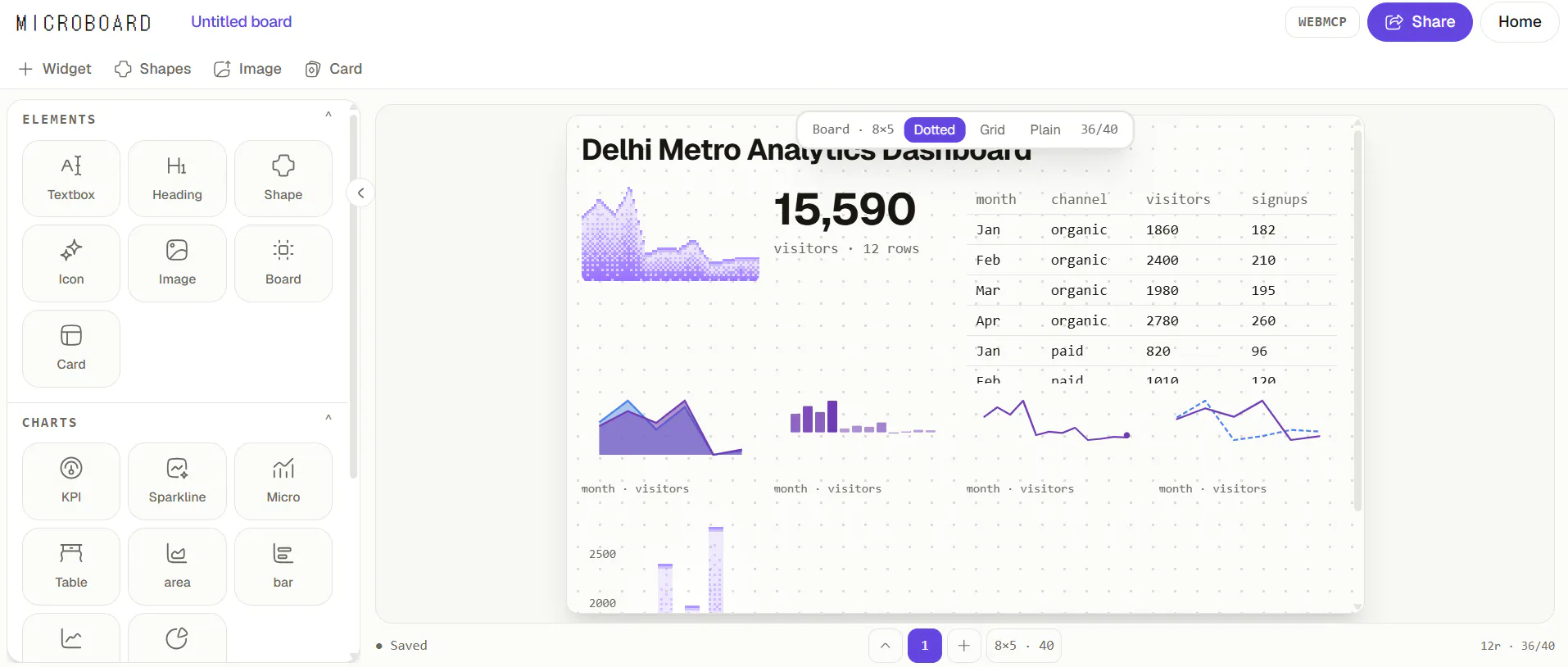Switch board background to Grid

992,129
